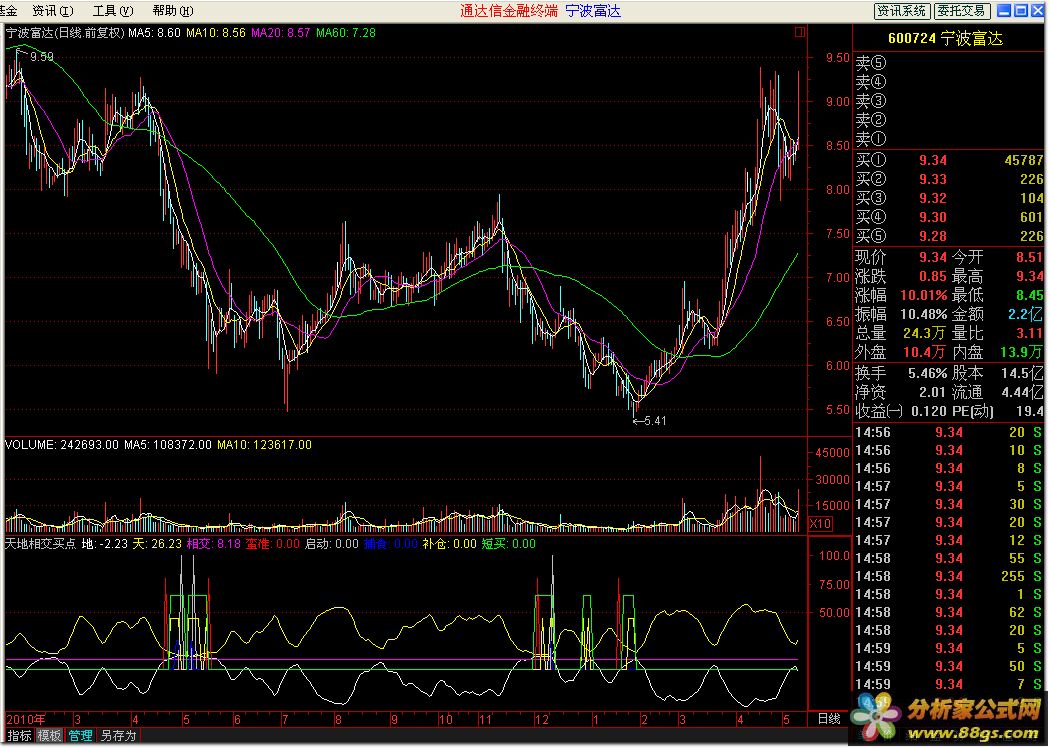Maximize the trading terminal window

click(1021, 11)
